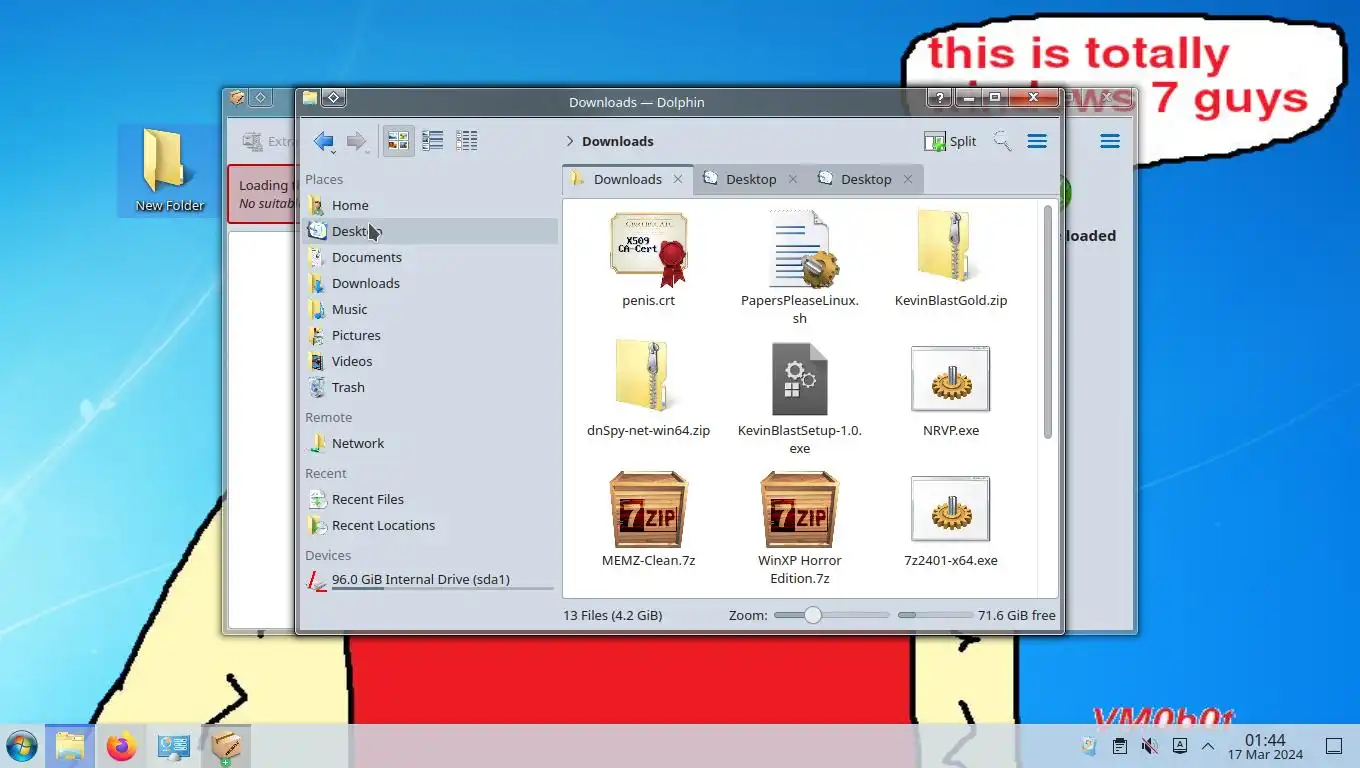Click the free space bar beside 71.6 GiB free

click(x=935, y=615)
